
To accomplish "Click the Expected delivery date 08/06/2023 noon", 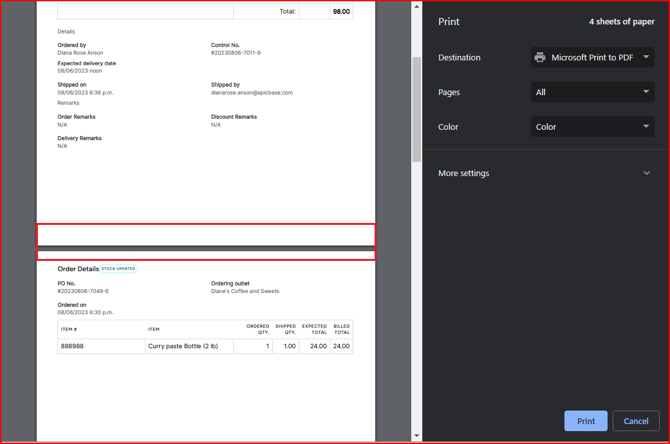I will pos(80,71).
